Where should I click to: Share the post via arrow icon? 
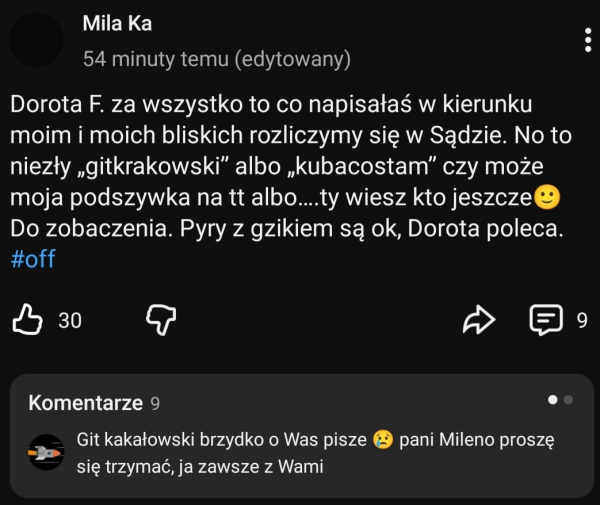pos(480,319)
